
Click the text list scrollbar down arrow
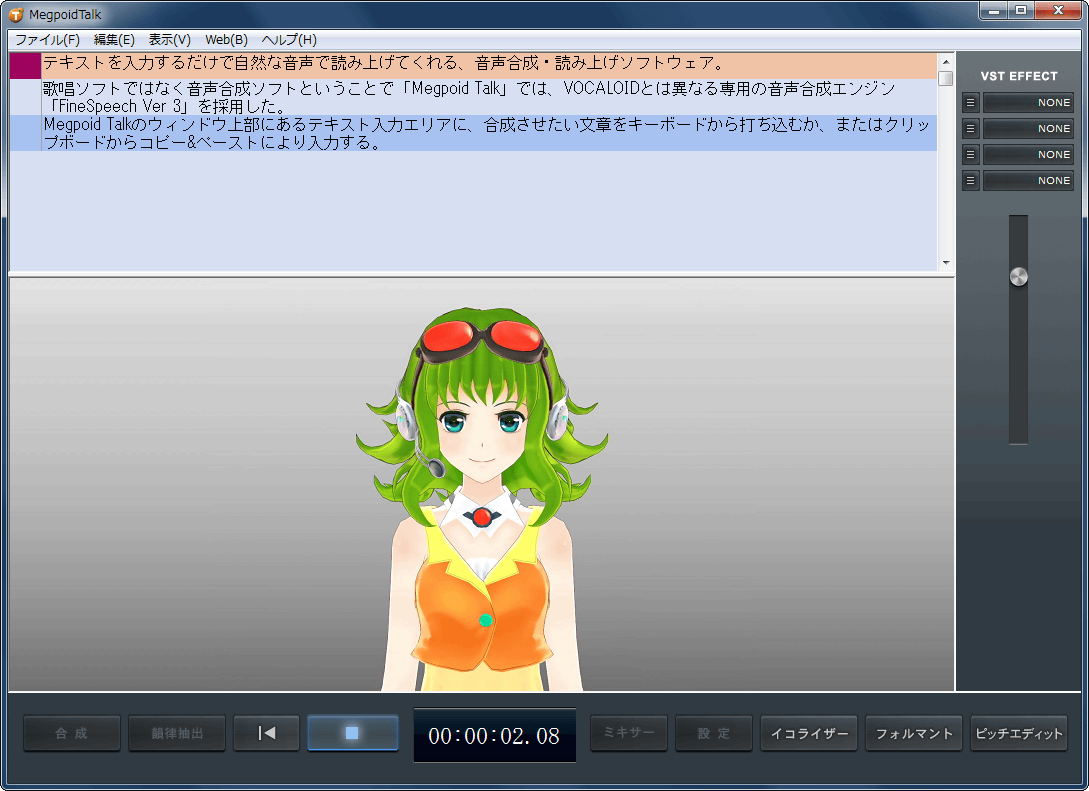pos(946,263)
